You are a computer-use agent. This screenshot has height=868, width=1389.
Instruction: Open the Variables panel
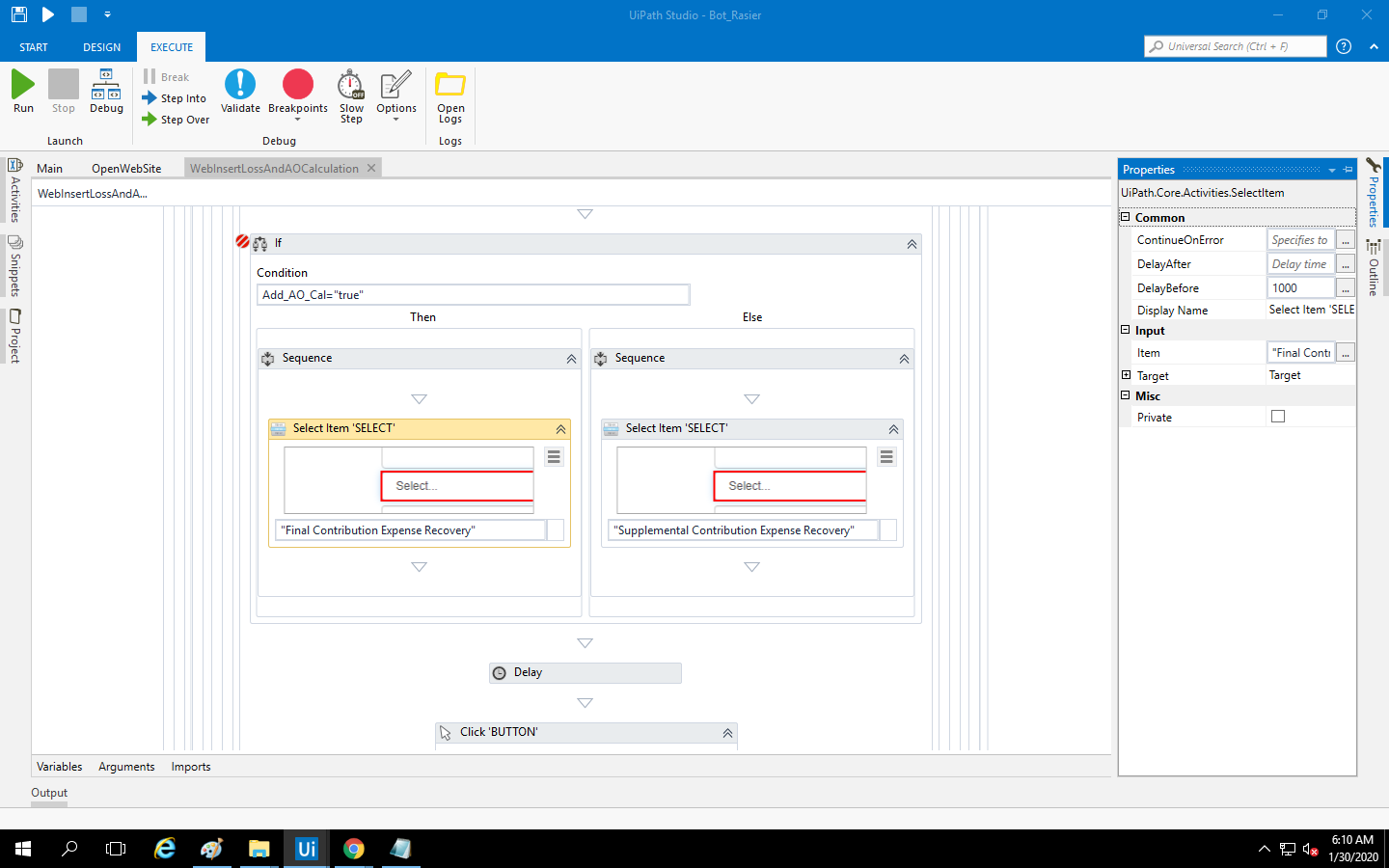(60, 767)
